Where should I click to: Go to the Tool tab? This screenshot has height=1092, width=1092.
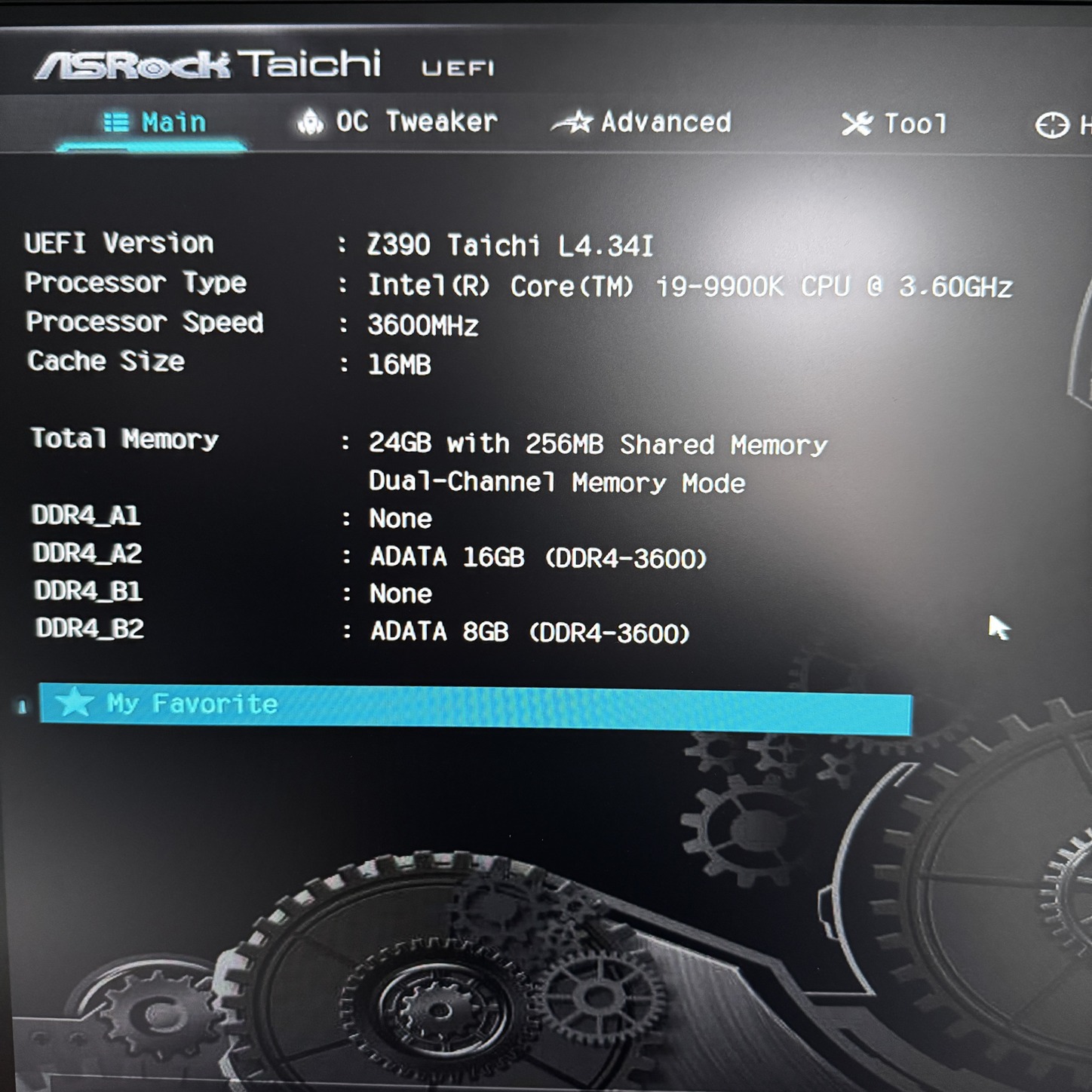(894, 124)
